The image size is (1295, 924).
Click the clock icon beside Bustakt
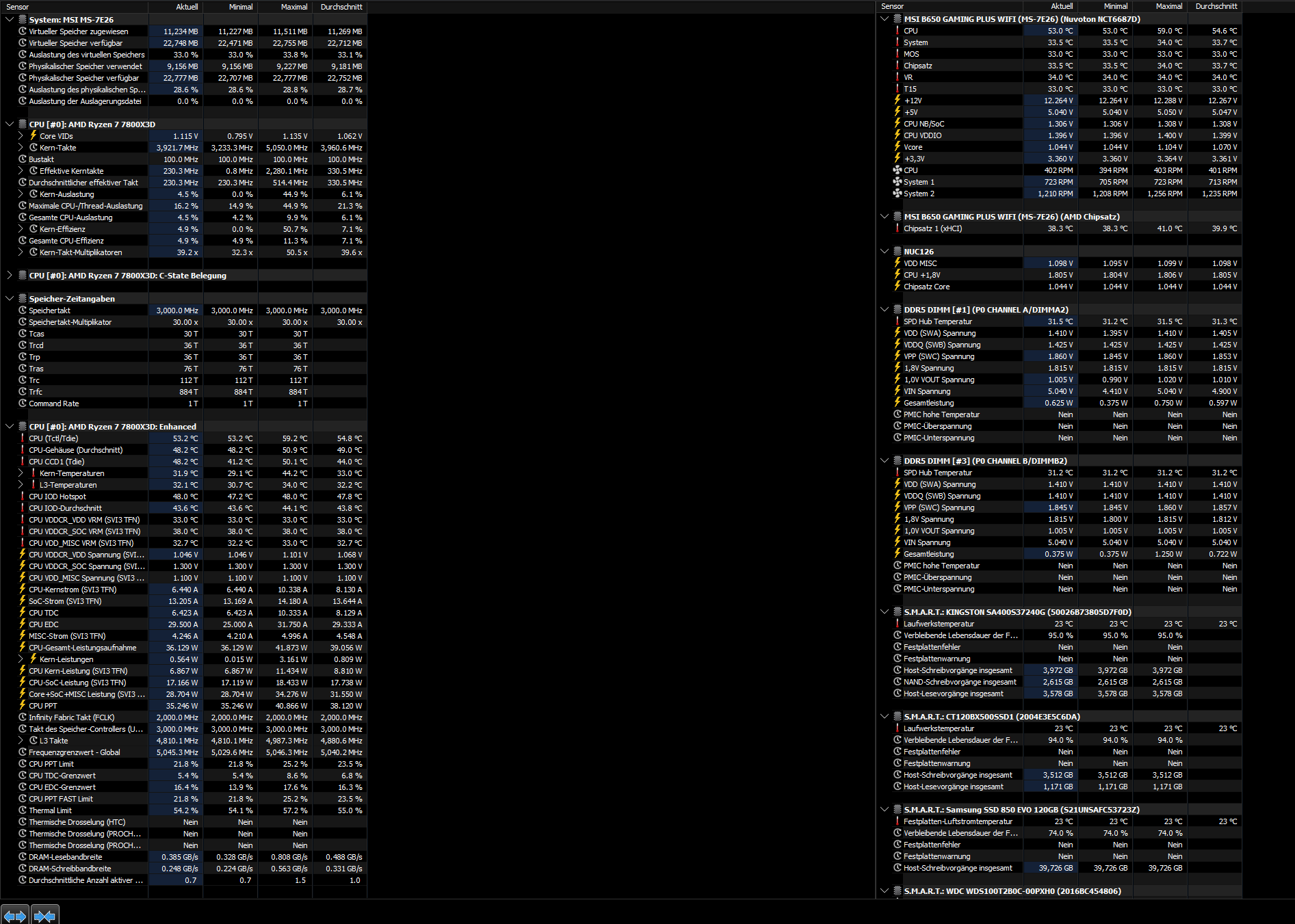point(23,159)
